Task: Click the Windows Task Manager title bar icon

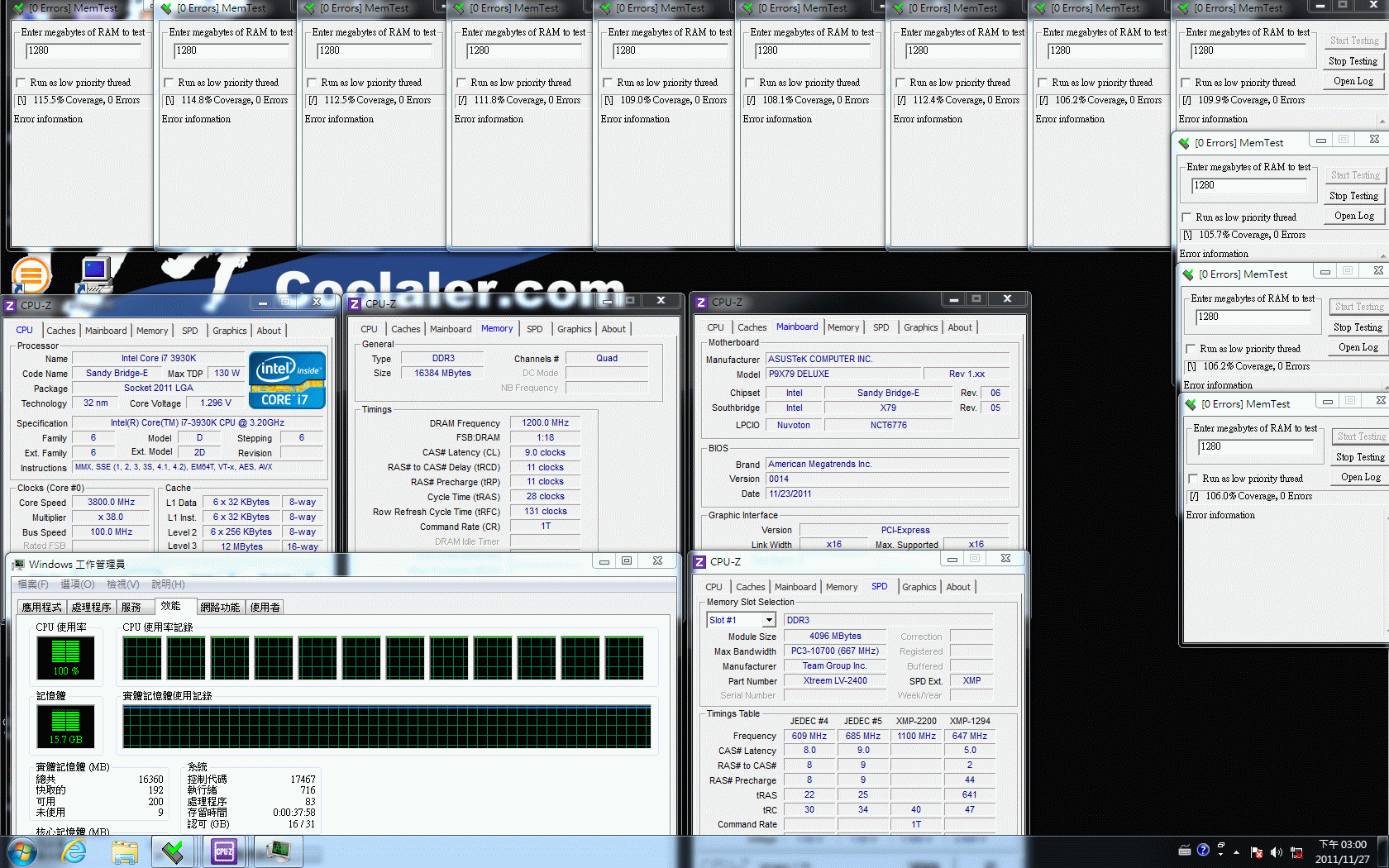Action: click(x=18, y=564)
